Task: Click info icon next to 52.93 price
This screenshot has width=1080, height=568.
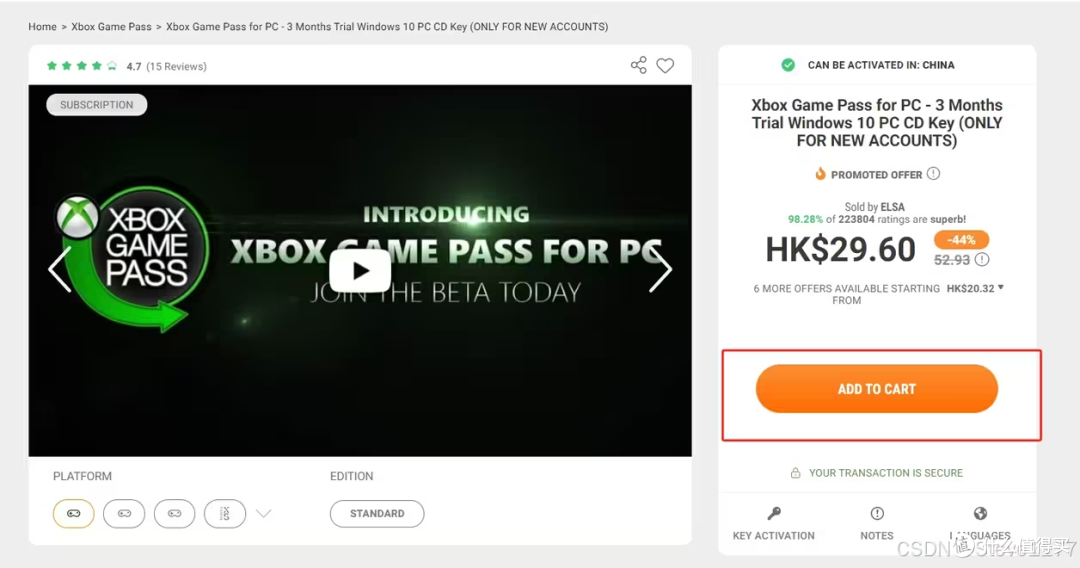Action: [982, 260]
